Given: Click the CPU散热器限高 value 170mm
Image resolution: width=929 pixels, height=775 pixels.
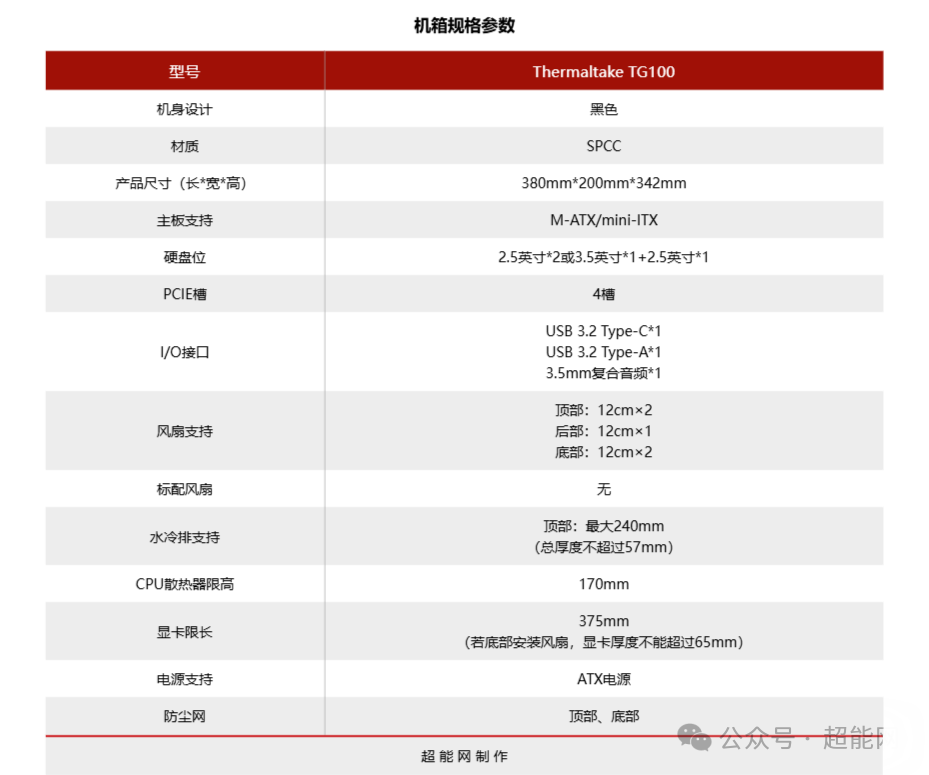Looking at the screenshot, I should click(602, 583).
